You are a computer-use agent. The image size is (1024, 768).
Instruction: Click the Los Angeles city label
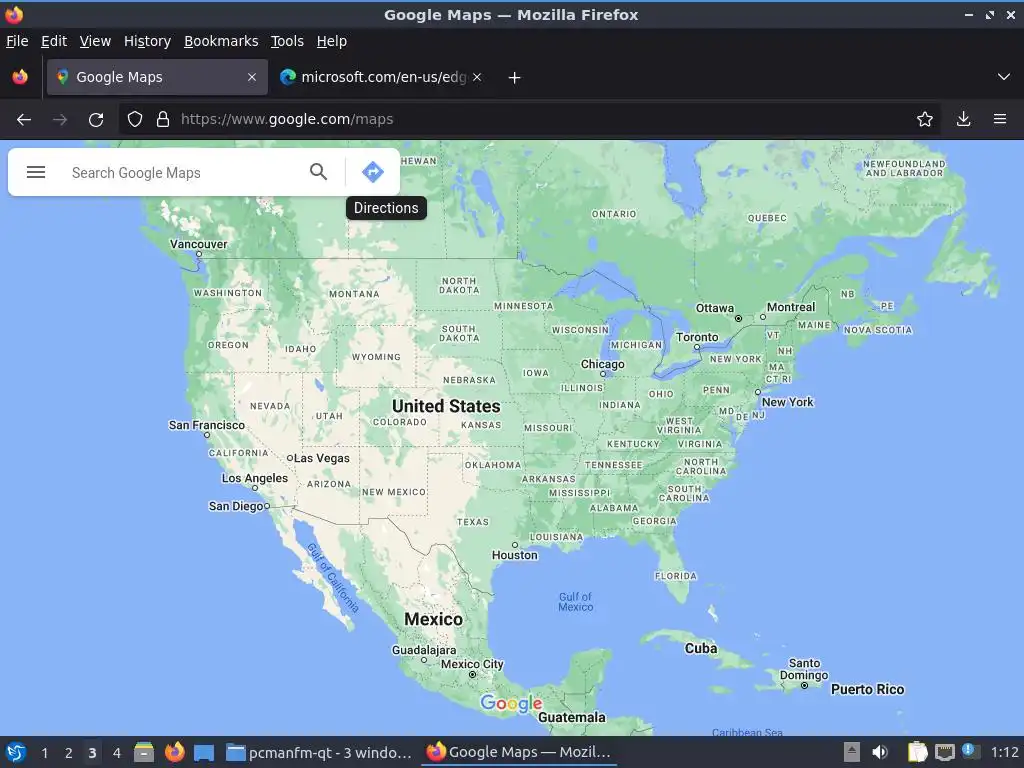click(x=255, y=478)
